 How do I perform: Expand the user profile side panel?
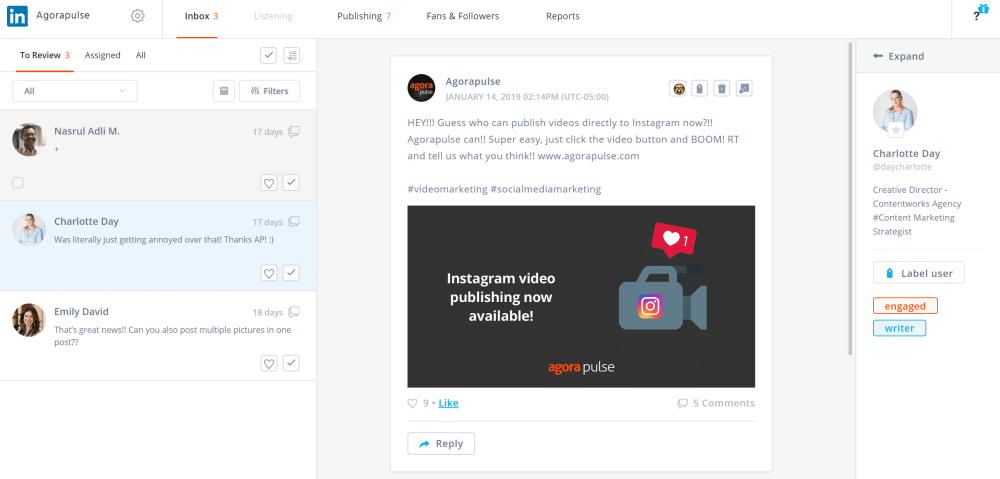pyautogui.click(x=898, y=57)
